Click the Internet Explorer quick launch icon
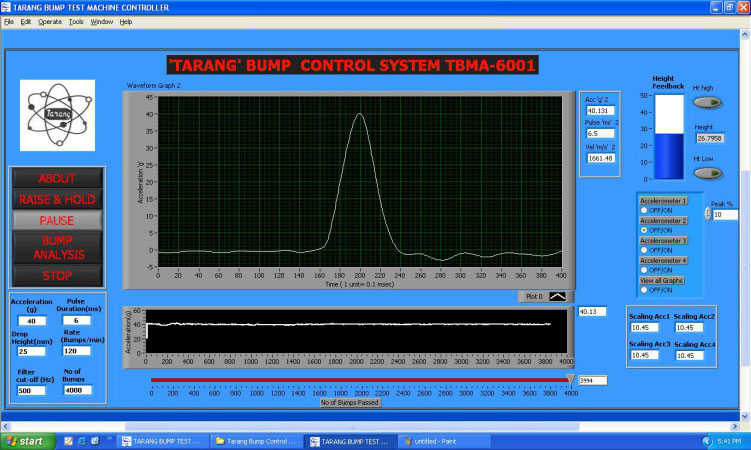The image size is (751, 450). click(82, 441)
